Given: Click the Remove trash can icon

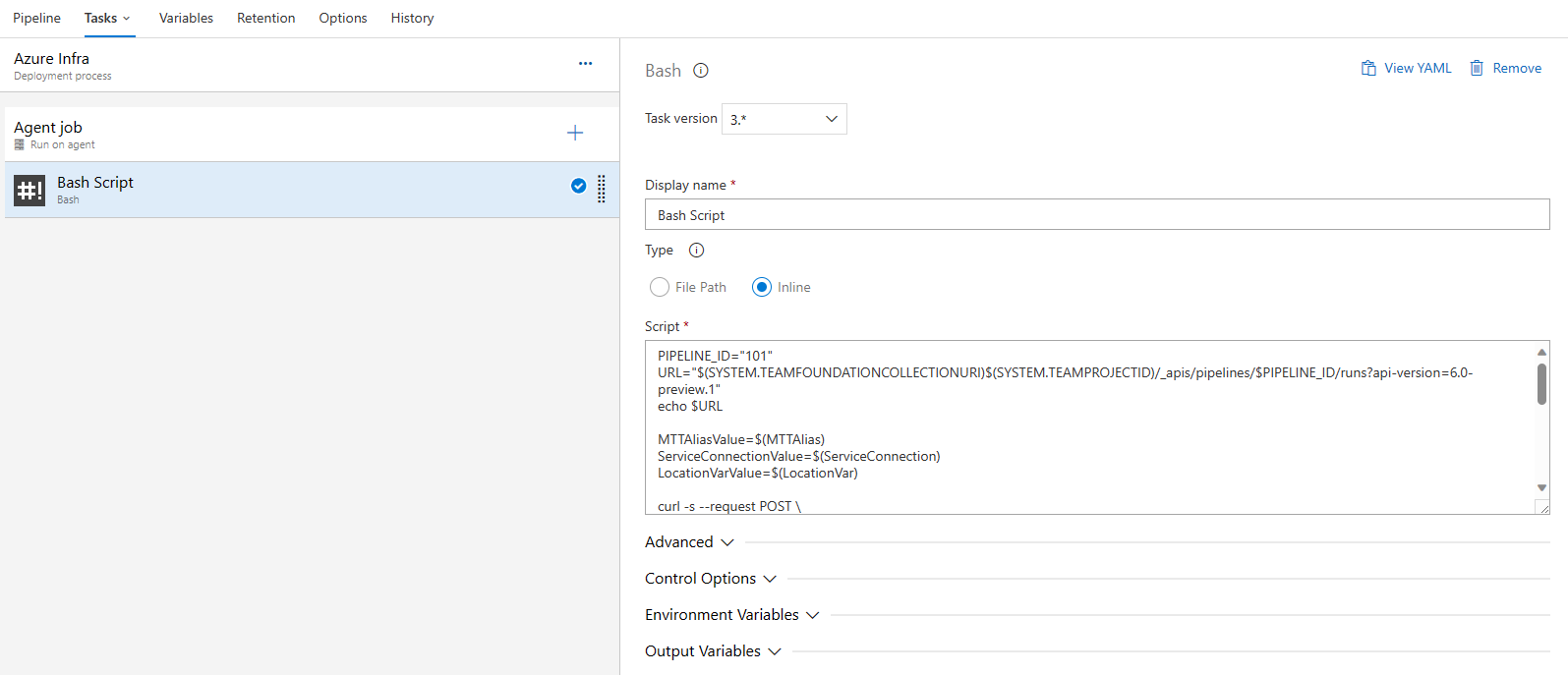Looking at the screenshot, I should coord(1477,68).
